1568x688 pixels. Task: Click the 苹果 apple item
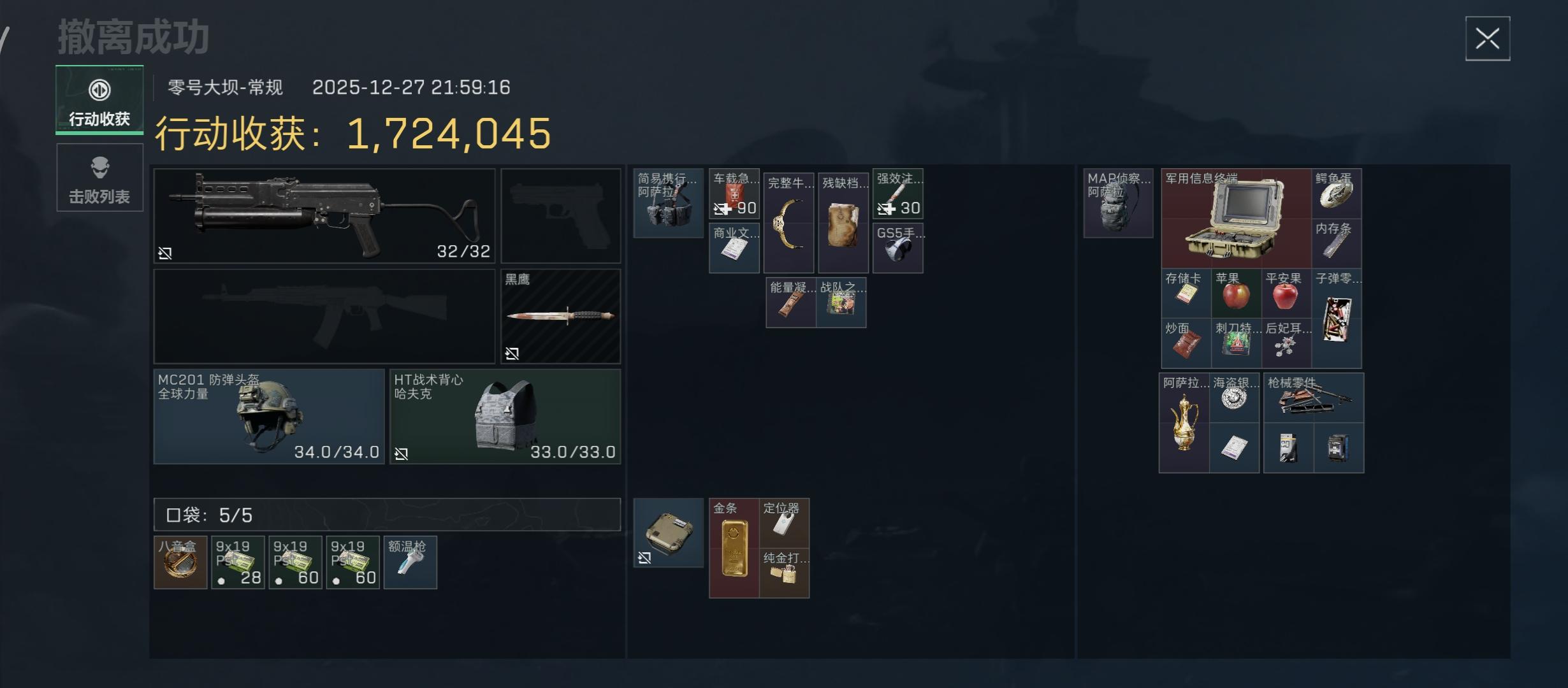pos(1236,294)
